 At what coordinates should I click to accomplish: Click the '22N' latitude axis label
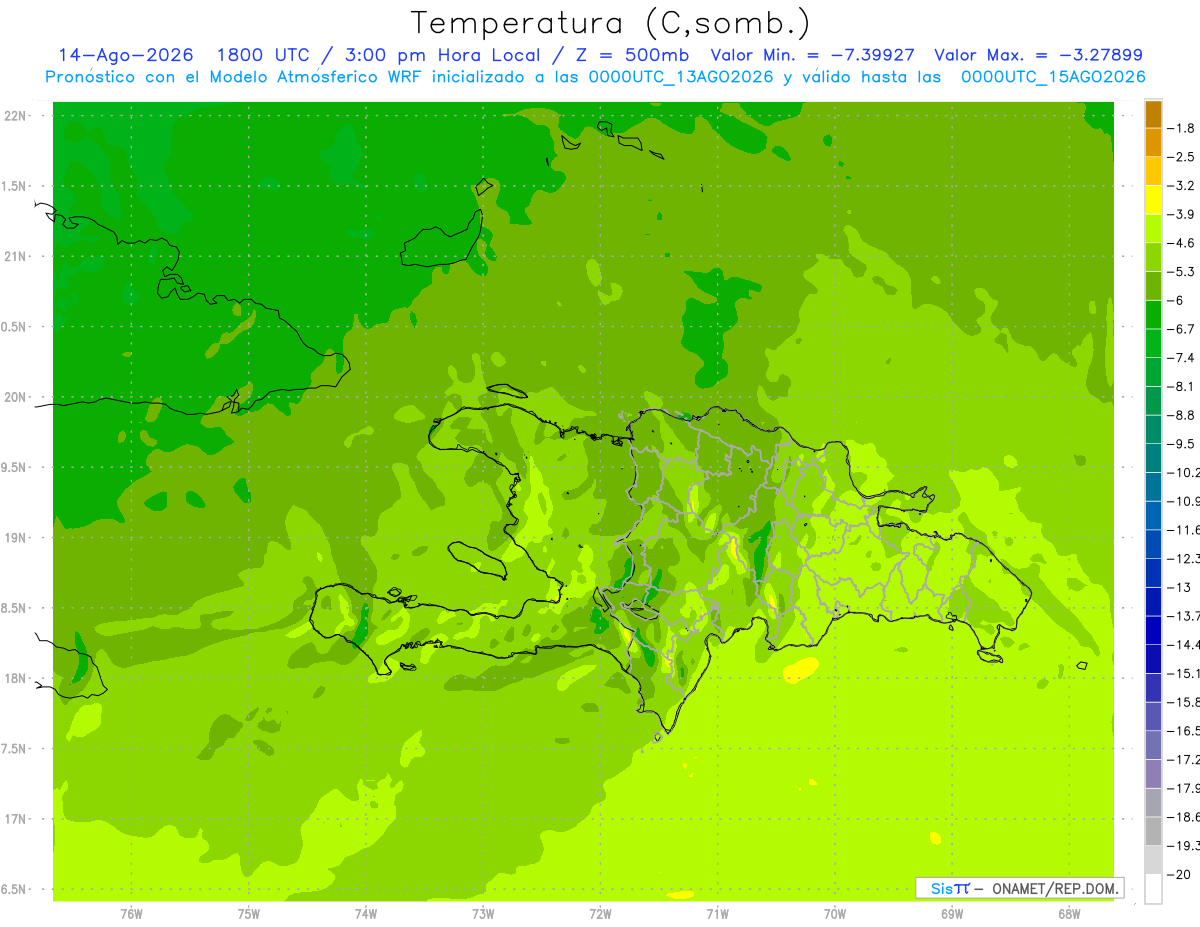click(x=15, y=116)
